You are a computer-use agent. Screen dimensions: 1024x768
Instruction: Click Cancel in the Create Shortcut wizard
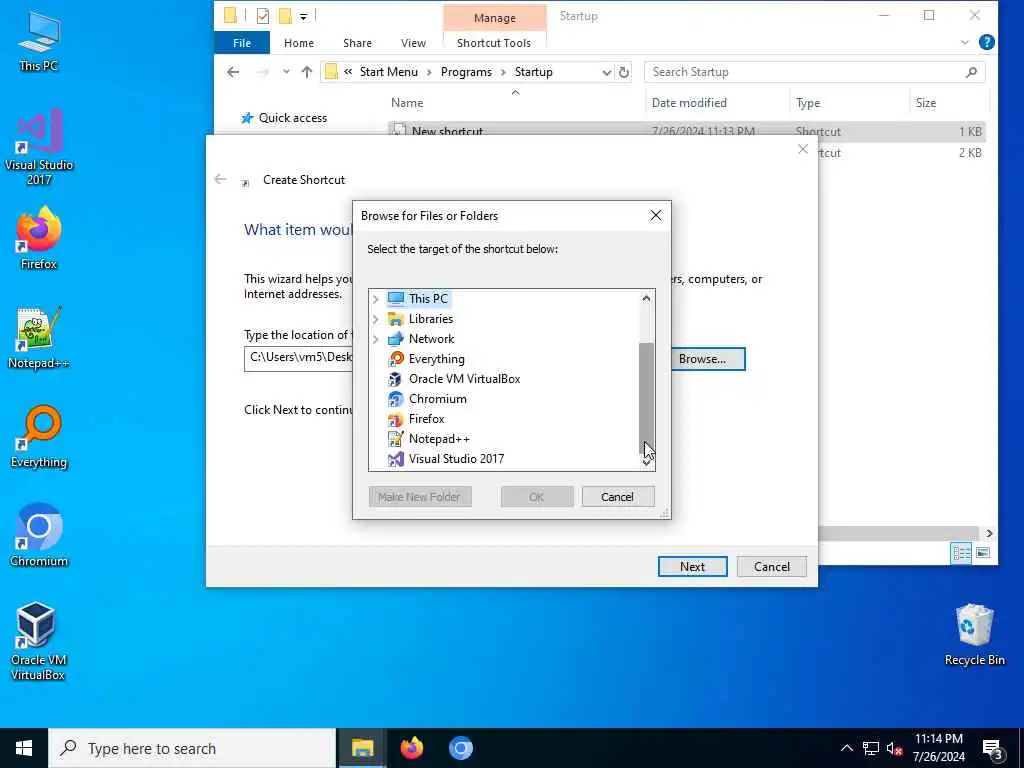tap(772, 566)
